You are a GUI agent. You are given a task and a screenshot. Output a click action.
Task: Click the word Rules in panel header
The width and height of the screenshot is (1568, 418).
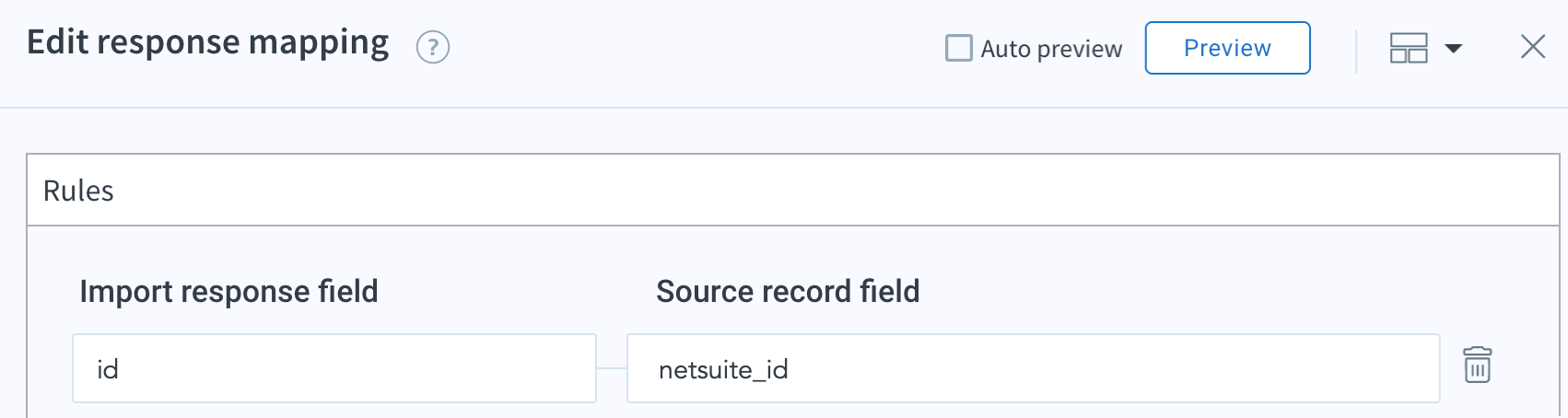coord(78,191)
